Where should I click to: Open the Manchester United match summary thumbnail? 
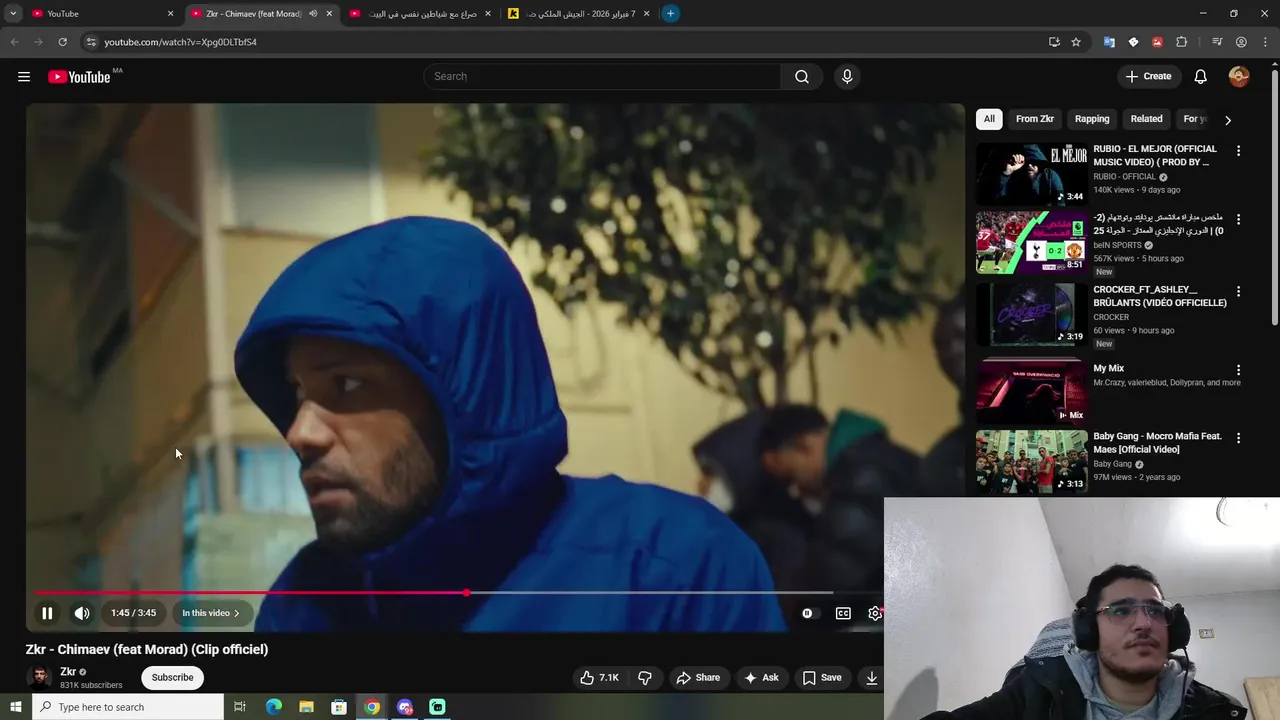pos(1031,242)
